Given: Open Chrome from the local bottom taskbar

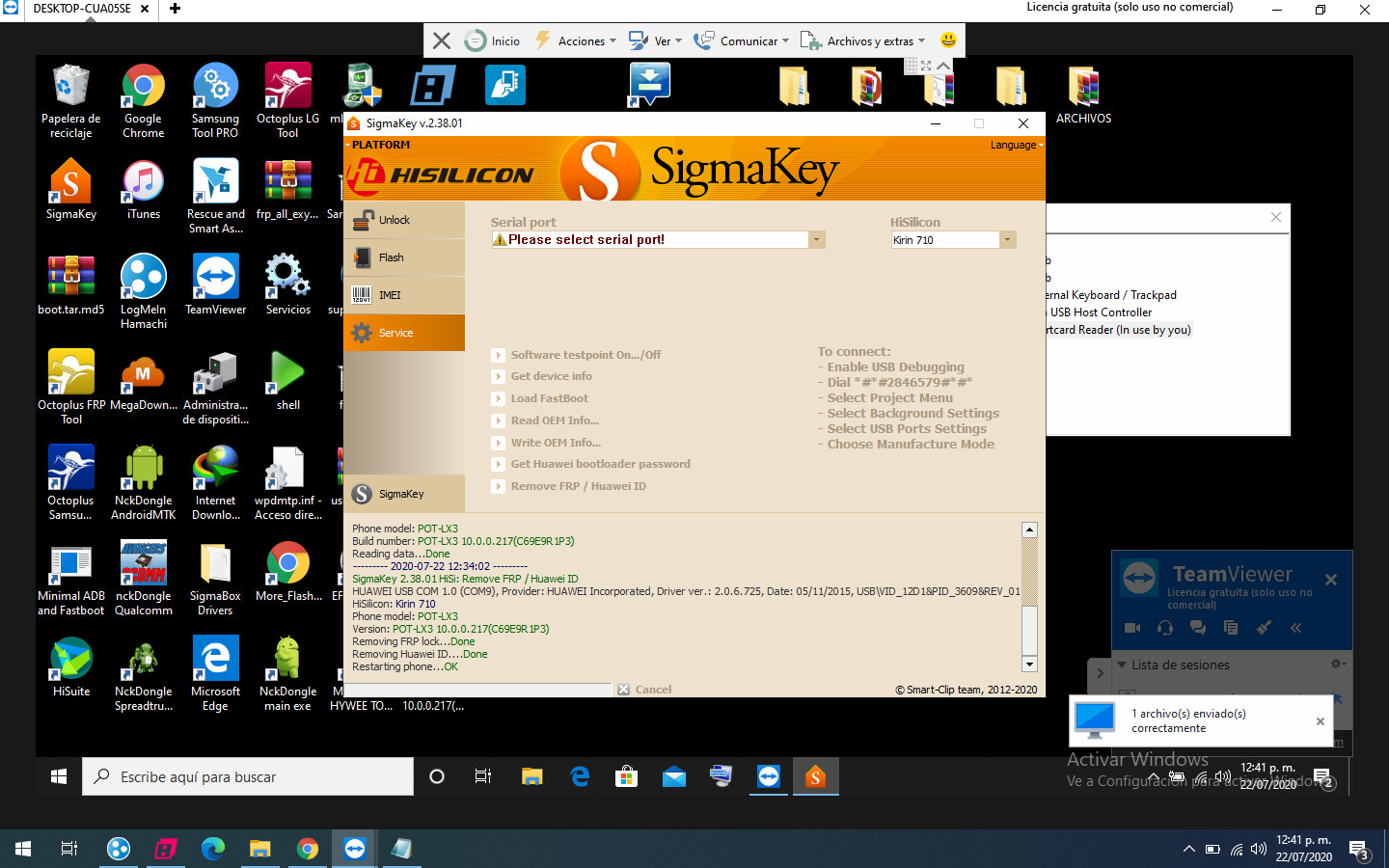Looking at the screenshot, I should (x=308, y=849).
